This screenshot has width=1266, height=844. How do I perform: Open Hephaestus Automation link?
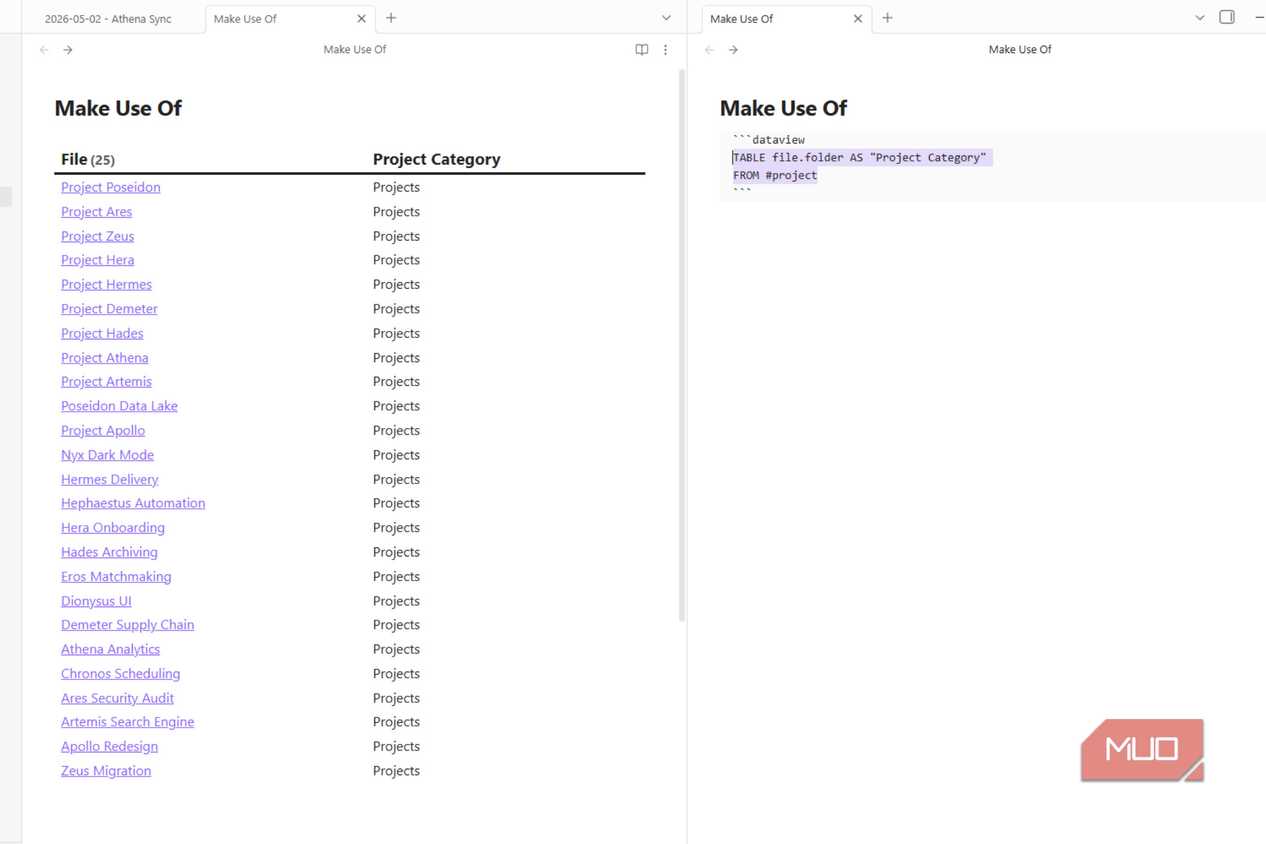click(133, 503)
